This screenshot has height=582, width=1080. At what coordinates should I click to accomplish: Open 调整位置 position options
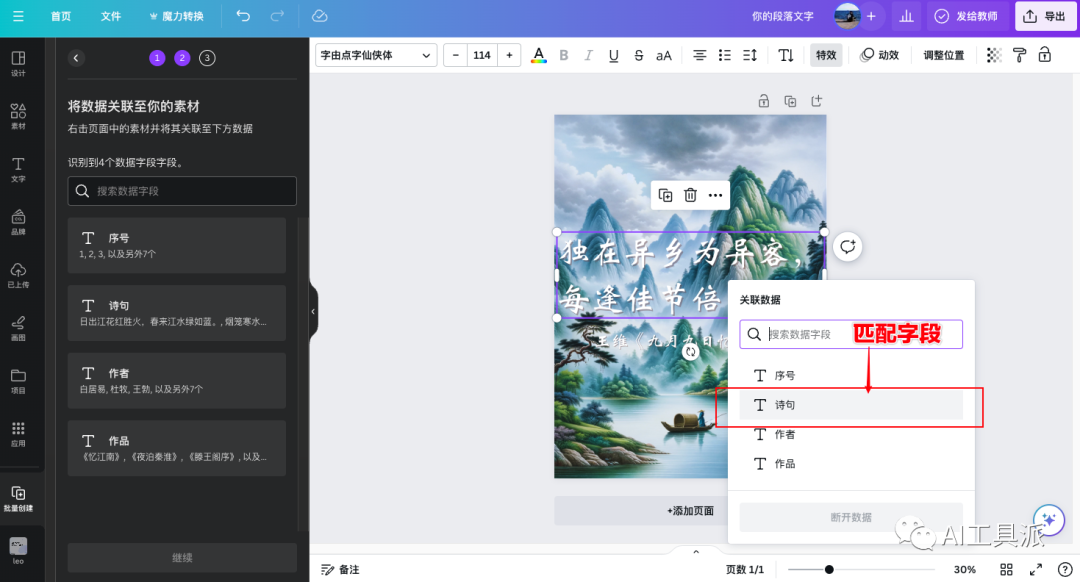pos(944,55)
